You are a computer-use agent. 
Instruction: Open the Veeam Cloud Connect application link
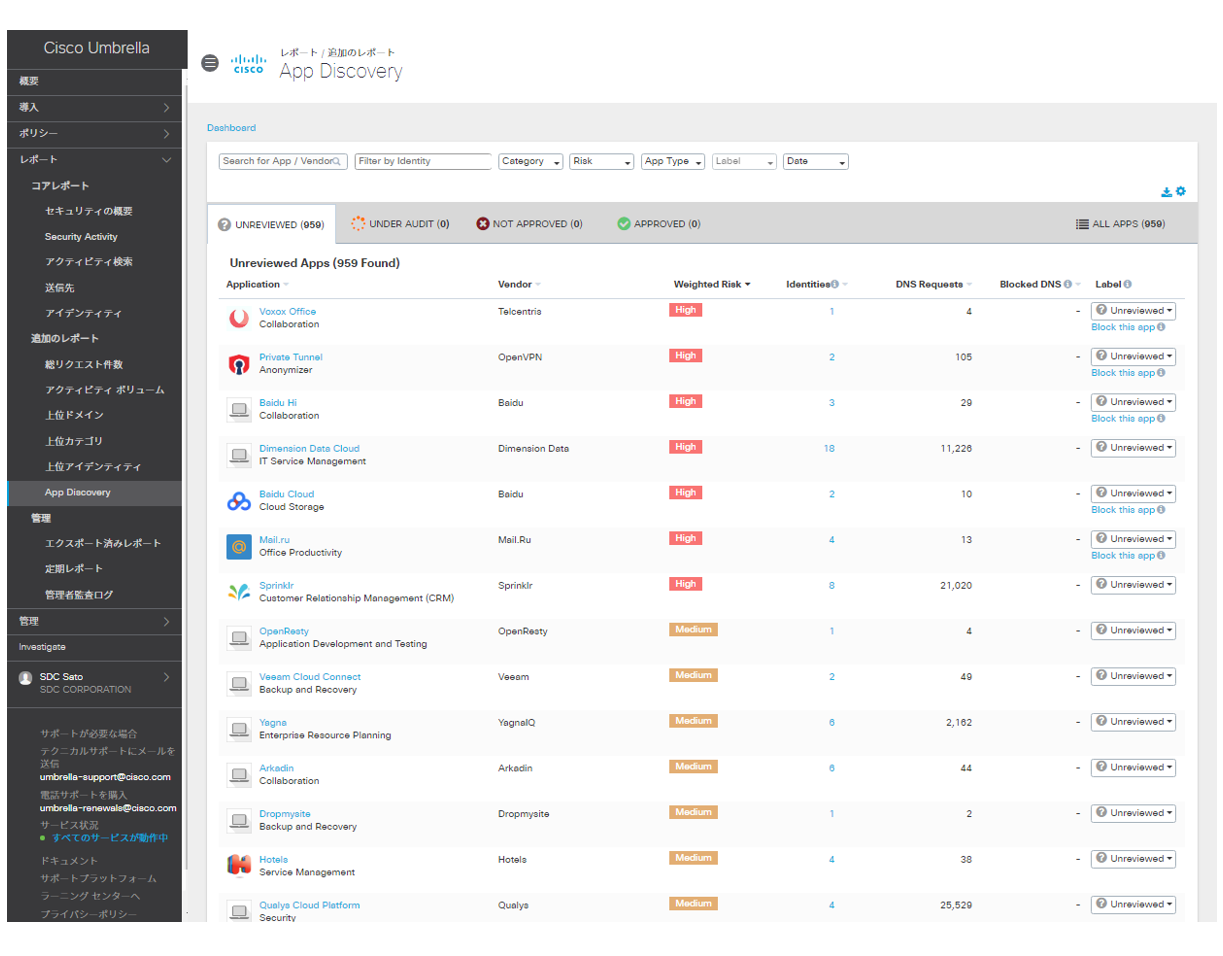click(x=310, y=677)
